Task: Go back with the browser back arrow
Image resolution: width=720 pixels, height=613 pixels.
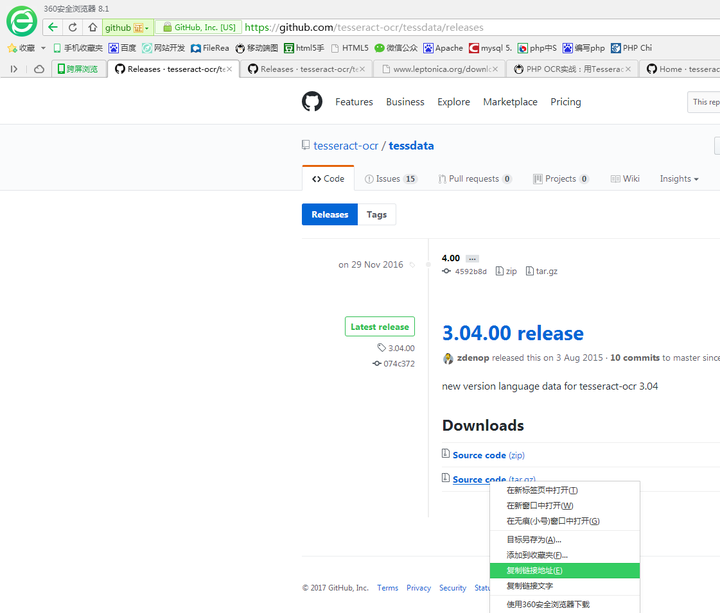Action: coord(53,27)
